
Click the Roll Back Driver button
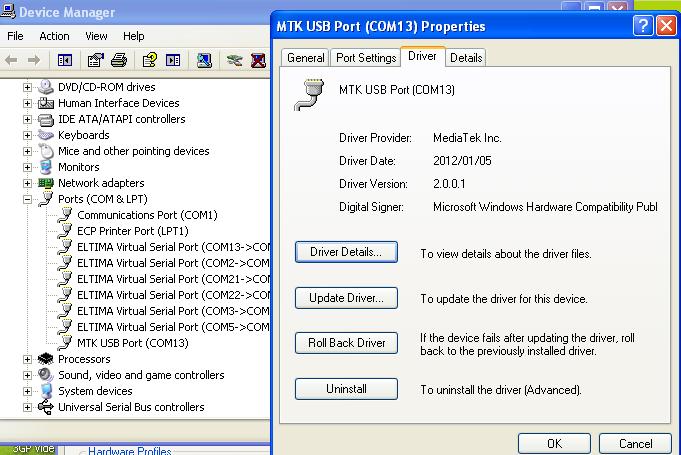click(x=346, y=343)
